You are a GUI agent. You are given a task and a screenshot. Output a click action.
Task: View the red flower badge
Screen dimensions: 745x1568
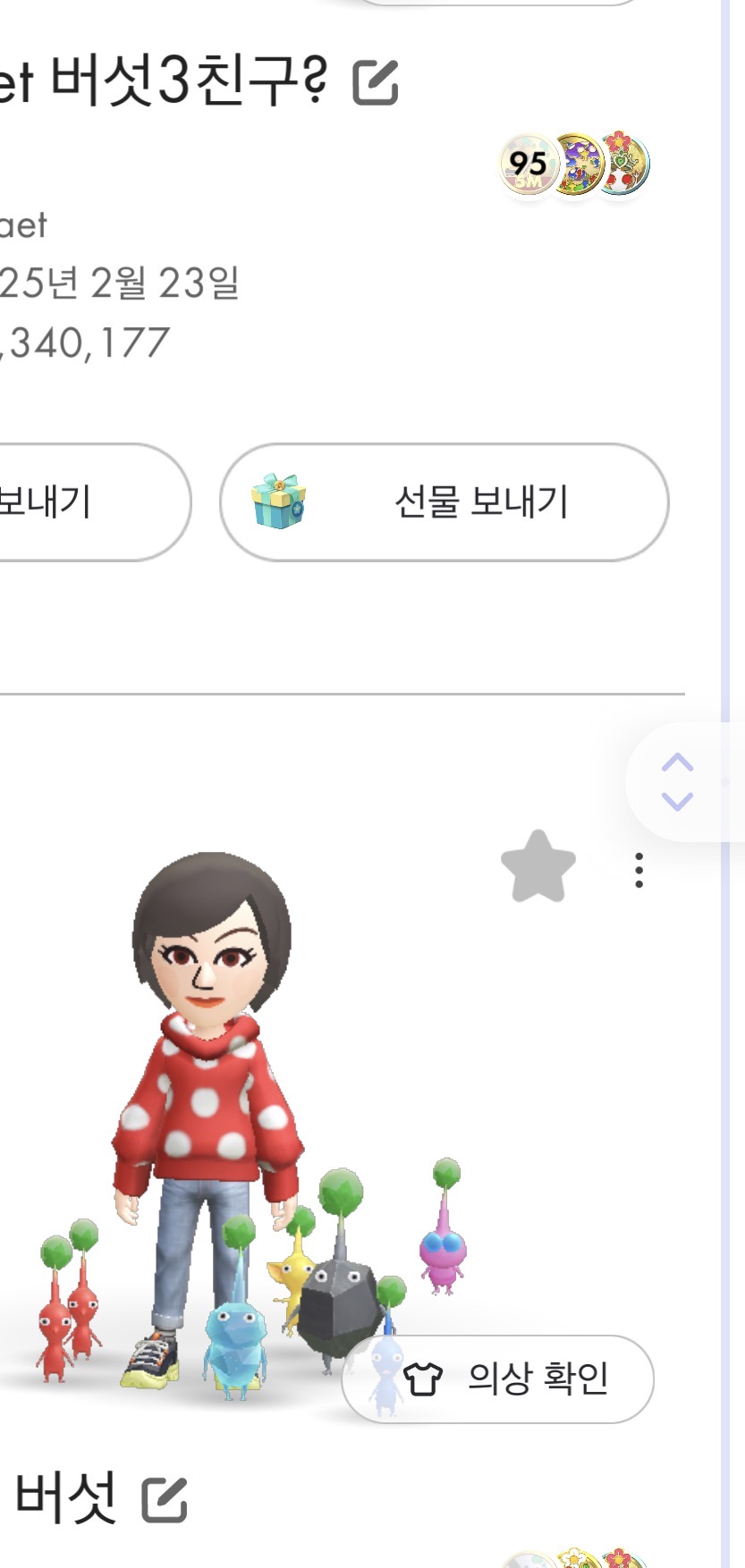coord(623,164)
